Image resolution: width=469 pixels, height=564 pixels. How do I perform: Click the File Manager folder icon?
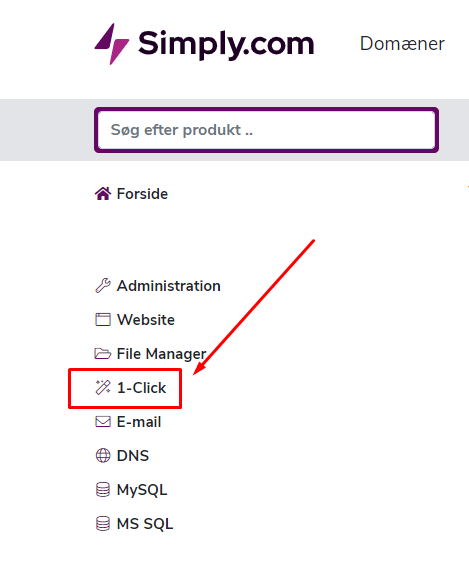point(103,354)
